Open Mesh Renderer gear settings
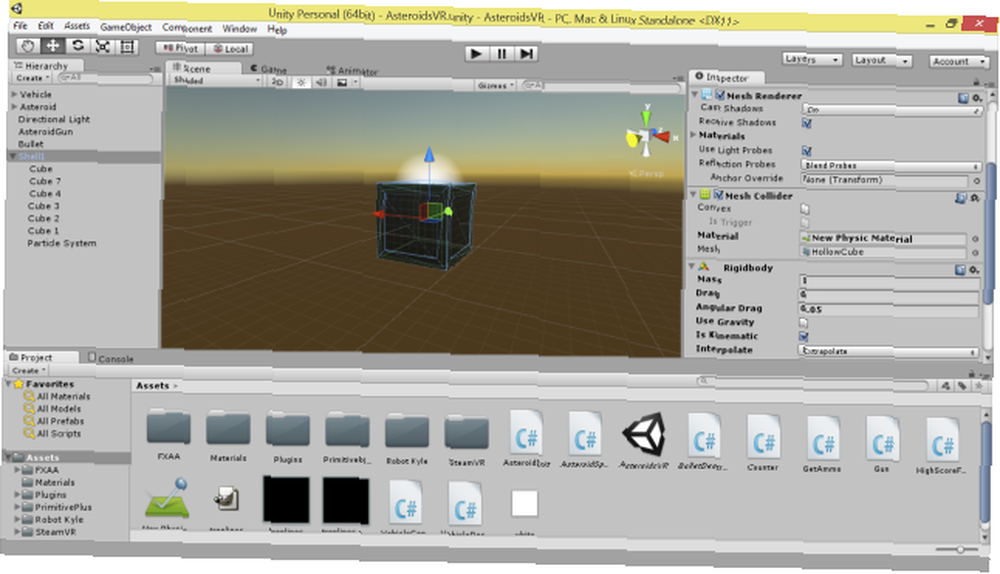The height and width of the screenshot is (574, 1000). (976, 98)
